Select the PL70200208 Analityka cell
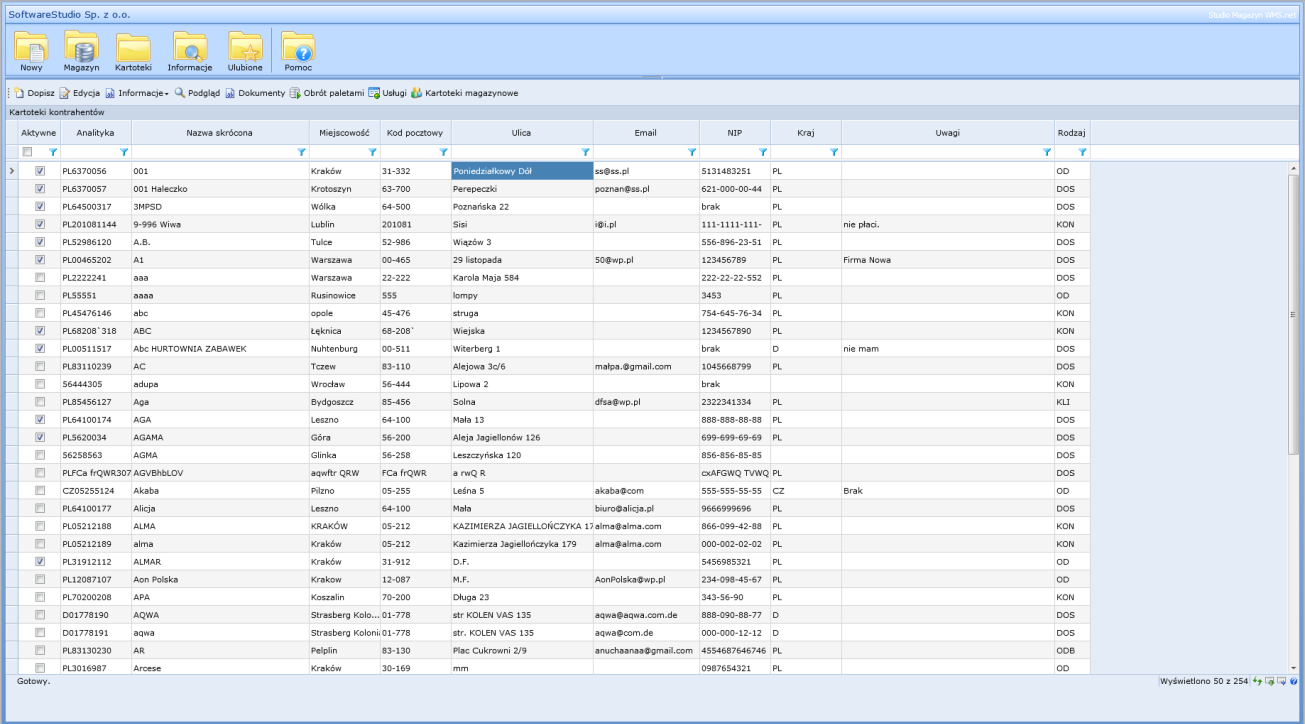Image resolution: width=1305 pixels, height=724 pixels. tap(95, 597)
